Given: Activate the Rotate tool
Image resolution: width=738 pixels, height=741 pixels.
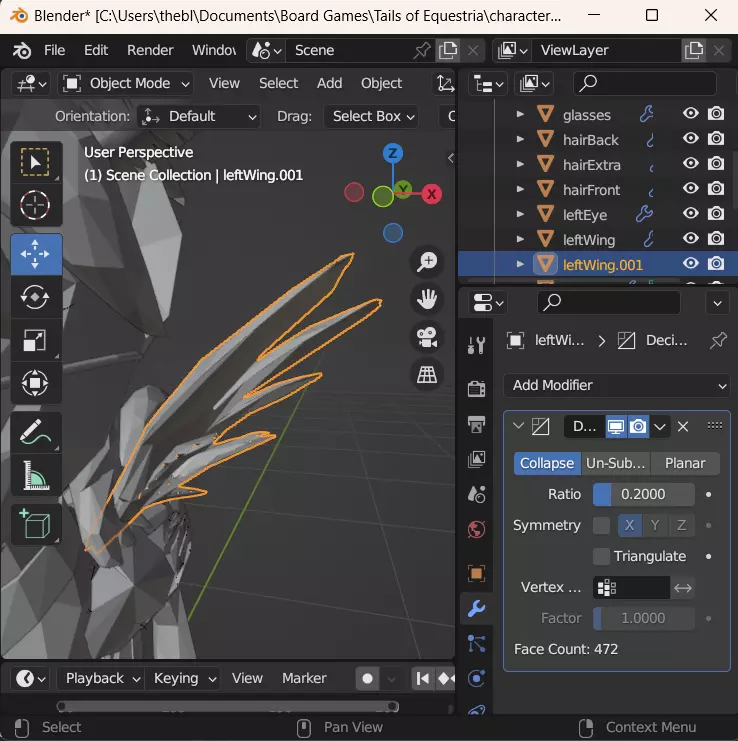Looking at the screenshot, I should tap(35, 297).
